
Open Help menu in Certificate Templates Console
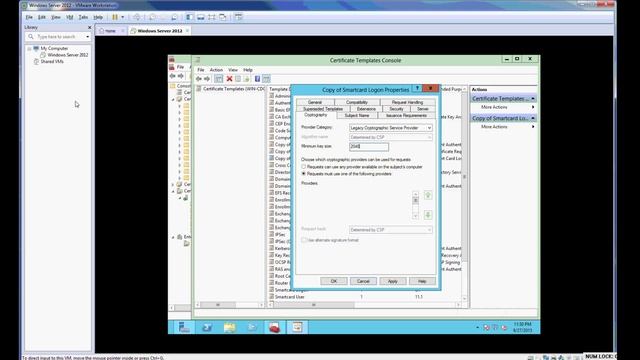coord(248,70)
